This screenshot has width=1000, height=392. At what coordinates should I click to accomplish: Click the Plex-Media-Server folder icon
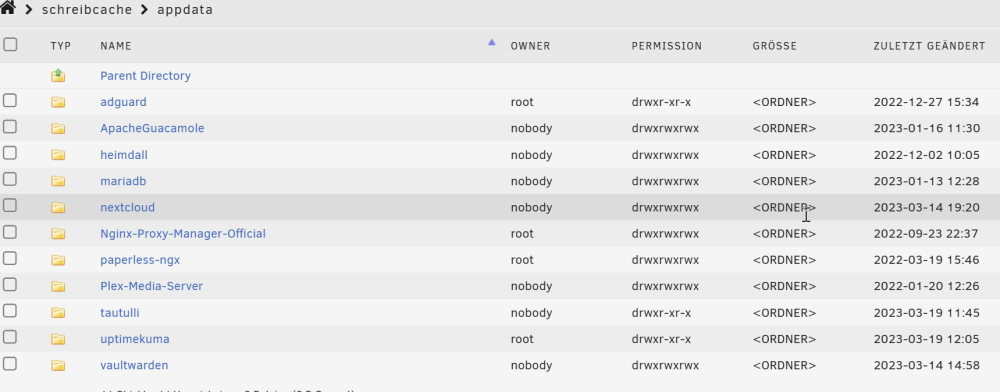click(x=58, y=286)
